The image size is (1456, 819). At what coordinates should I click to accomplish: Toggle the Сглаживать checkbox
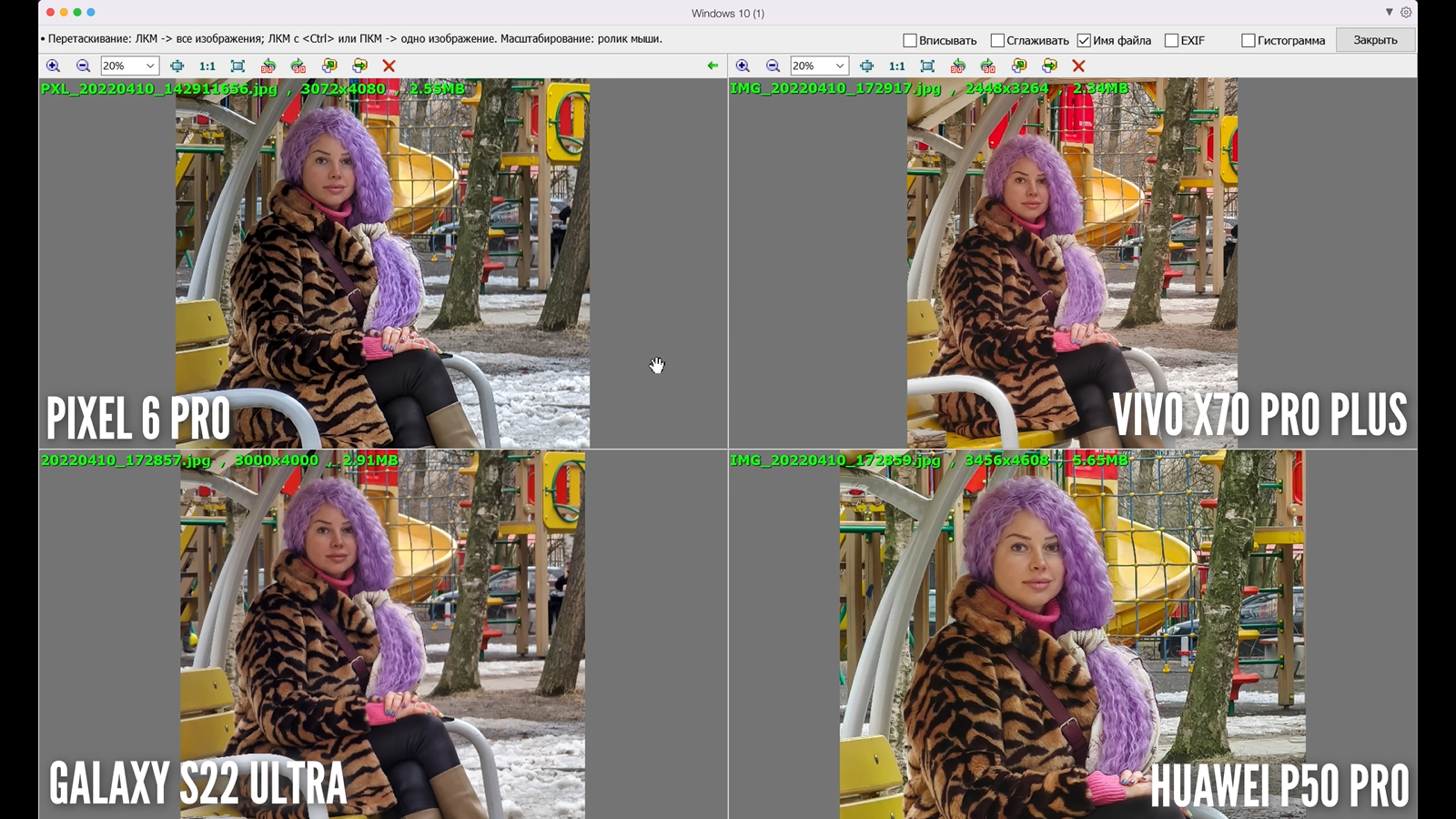(997, 40)
